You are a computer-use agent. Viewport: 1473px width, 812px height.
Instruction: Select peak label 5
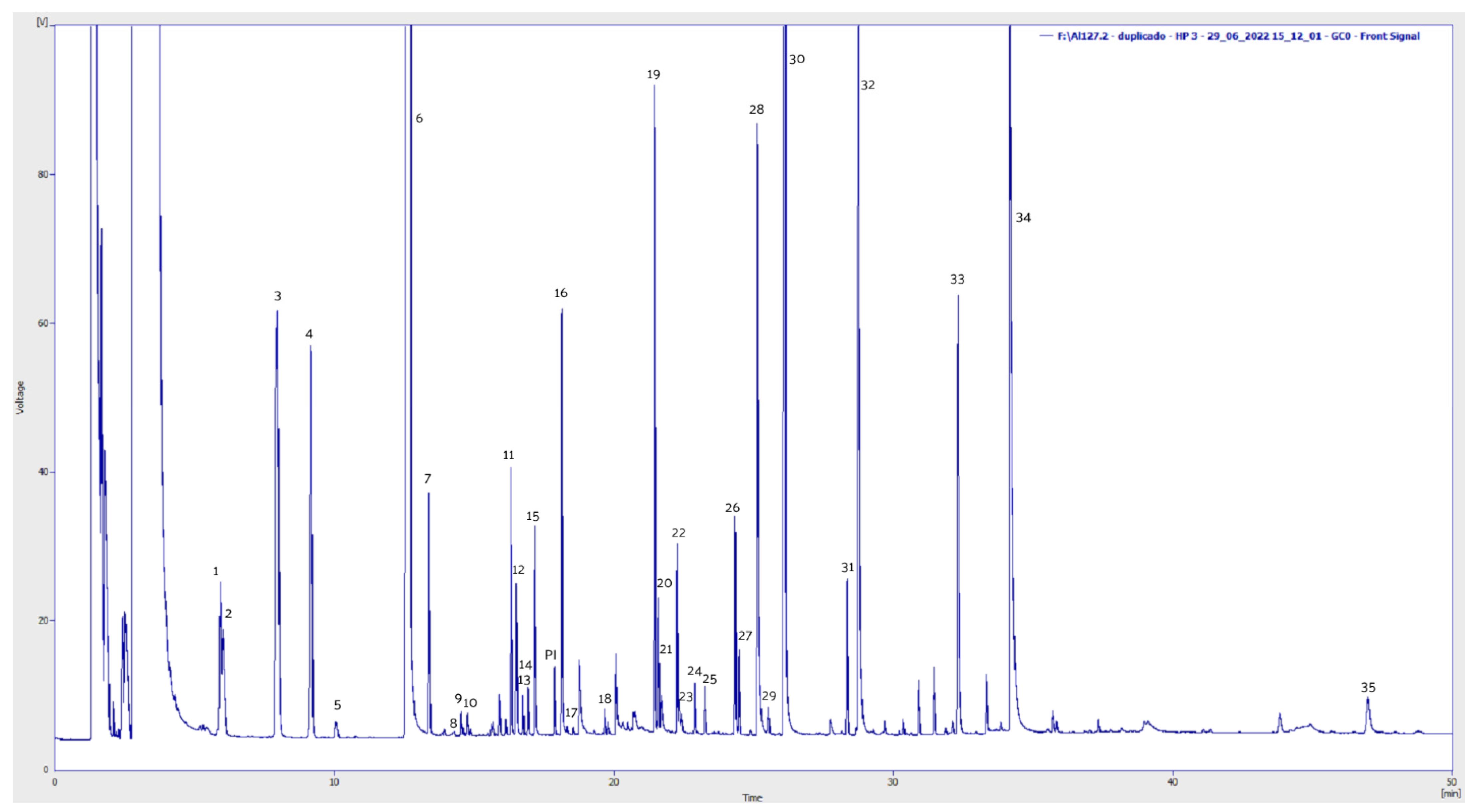[337, 705]
